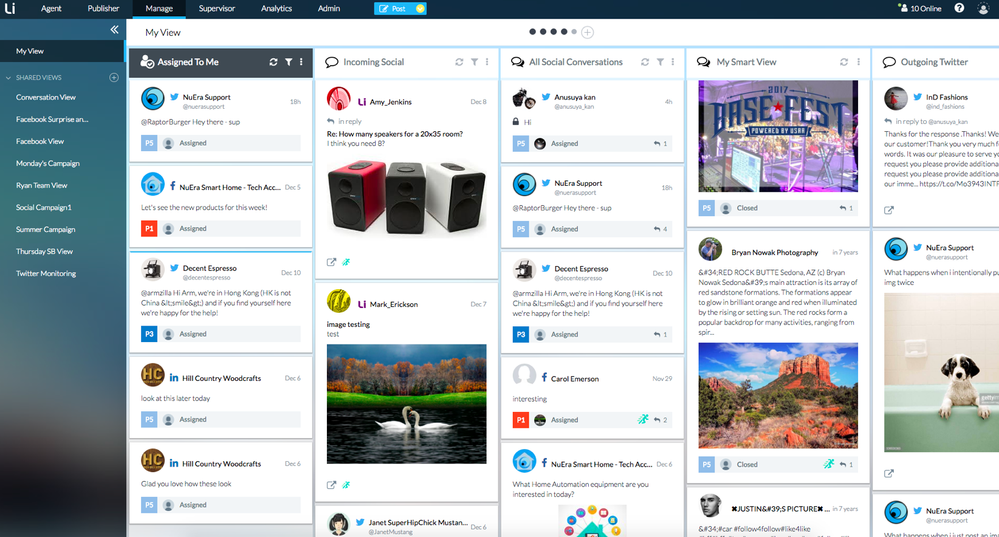Viewport: 999px width, 537px height.
Task: Open Conversation View in sidebar
Action: click(46, 97)
